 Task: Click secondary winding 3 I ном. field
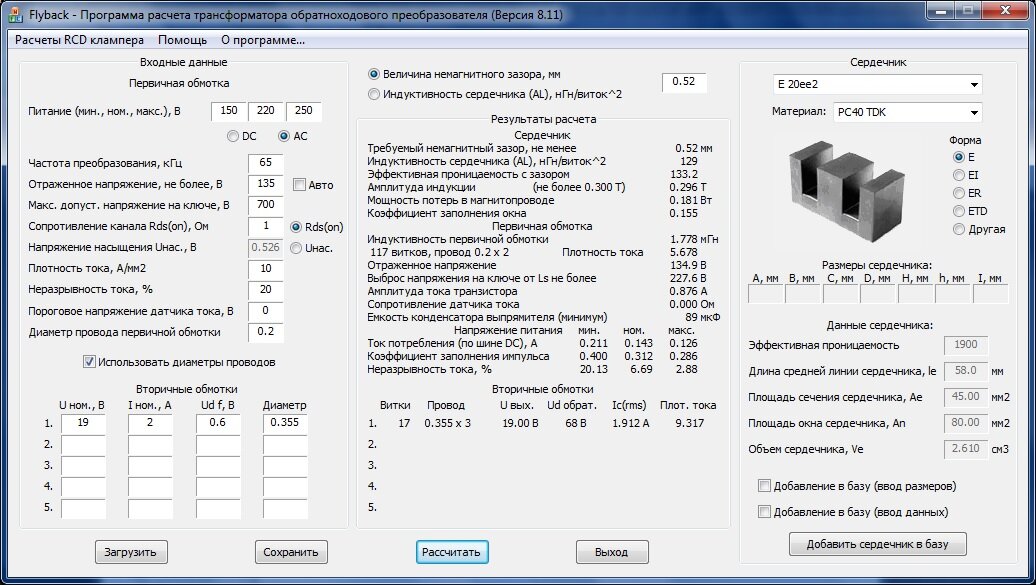tap(150, 465)
